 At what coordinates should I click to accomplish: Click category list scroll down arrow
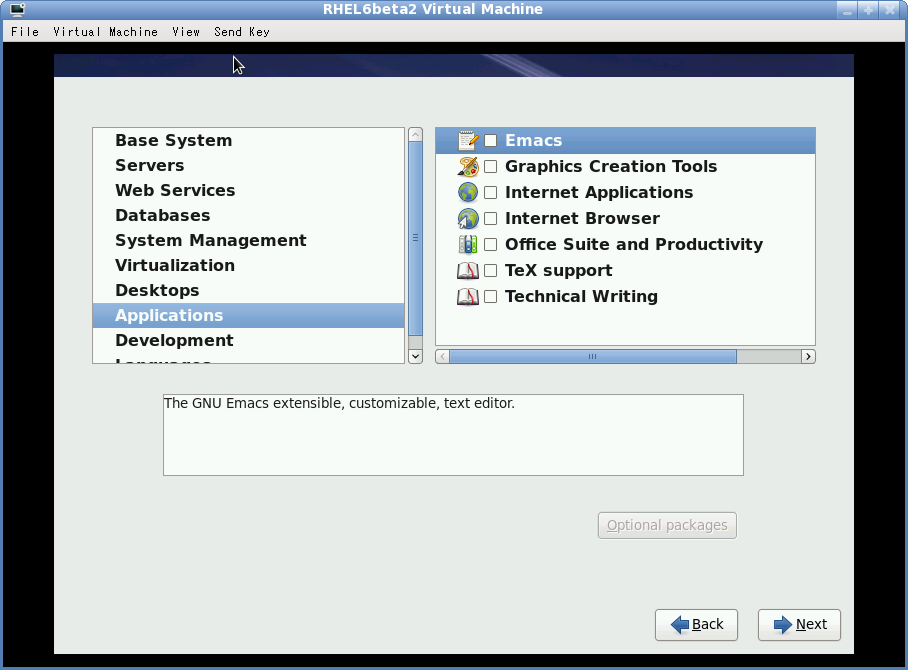click(415, 356)
